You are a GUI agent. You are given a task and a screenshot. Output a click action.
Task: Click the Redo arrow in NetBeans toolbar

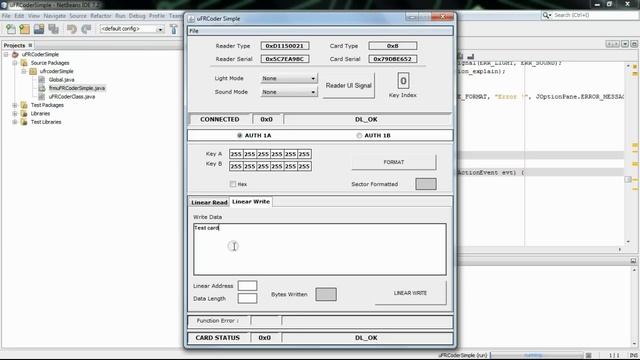86,29
